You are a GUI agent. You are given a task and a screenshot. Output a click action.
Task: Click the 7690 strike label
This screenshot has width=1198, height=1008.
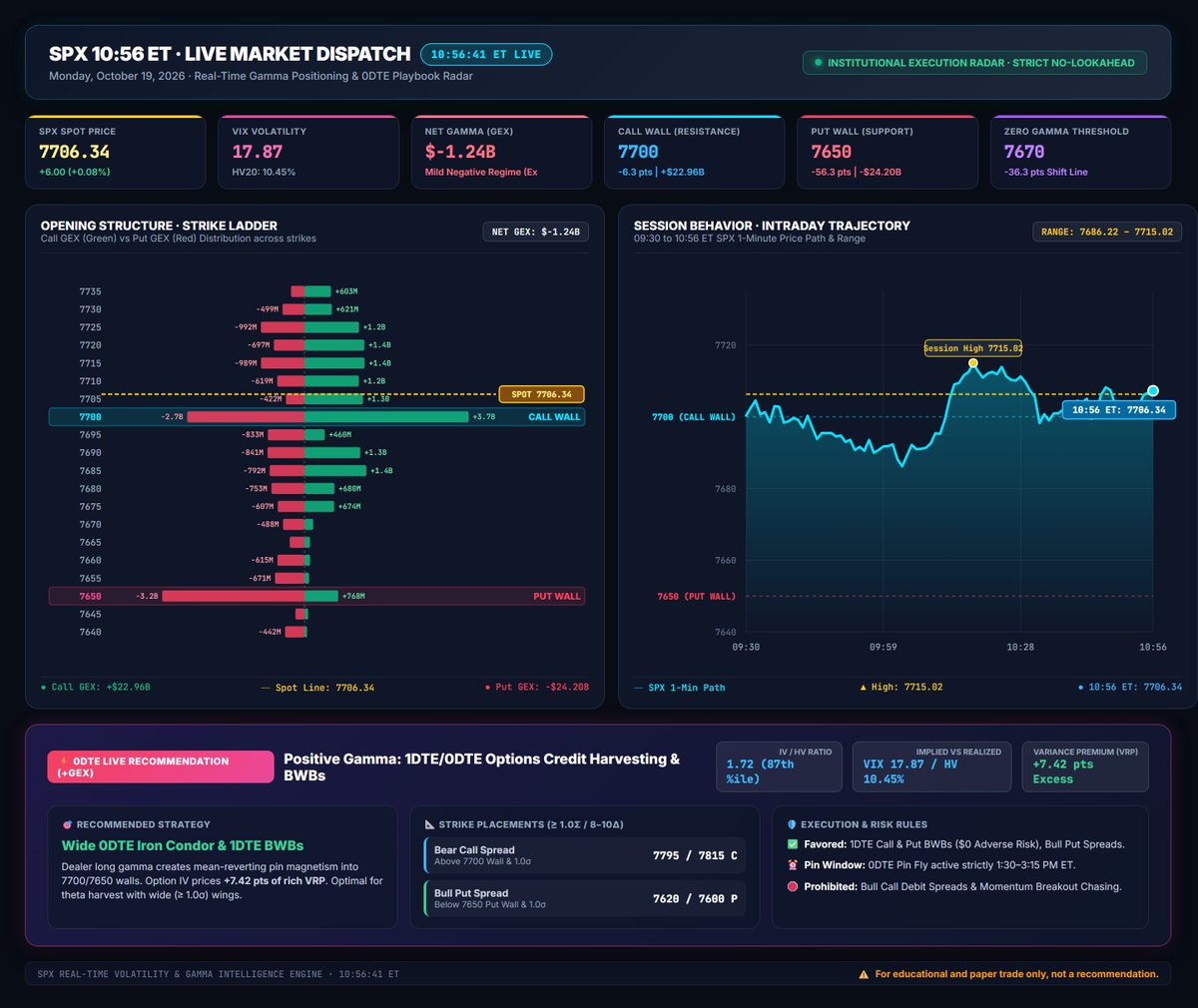[90, 453]
